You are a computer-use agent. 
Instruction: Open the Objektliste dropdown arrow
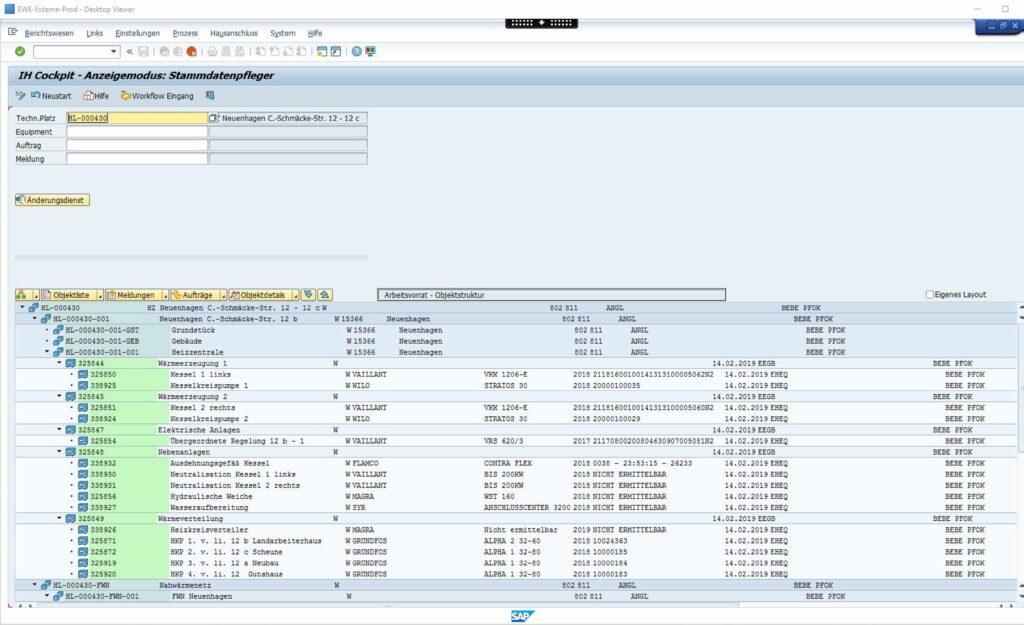(x=99, y=295)
